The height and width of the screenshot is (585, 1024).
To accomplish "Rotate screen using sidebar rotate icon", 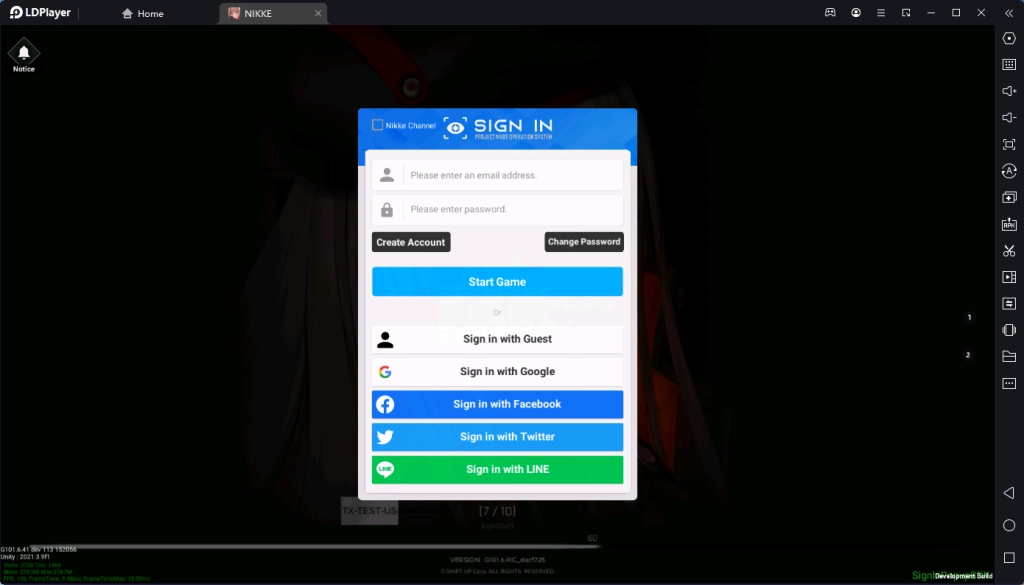I will pyautogui.click(x=1009, y=330).
